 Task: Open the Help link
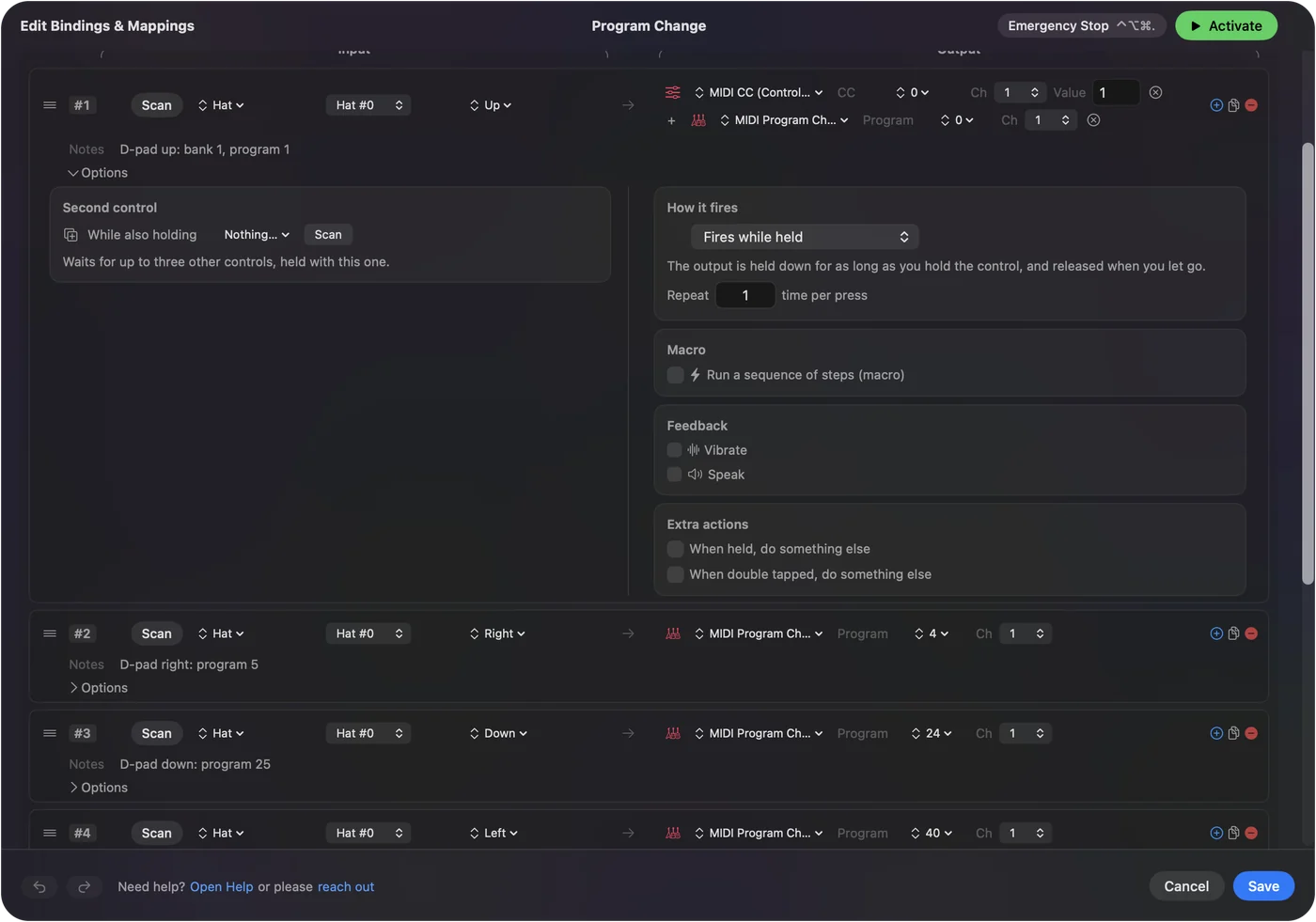(222, 887)
